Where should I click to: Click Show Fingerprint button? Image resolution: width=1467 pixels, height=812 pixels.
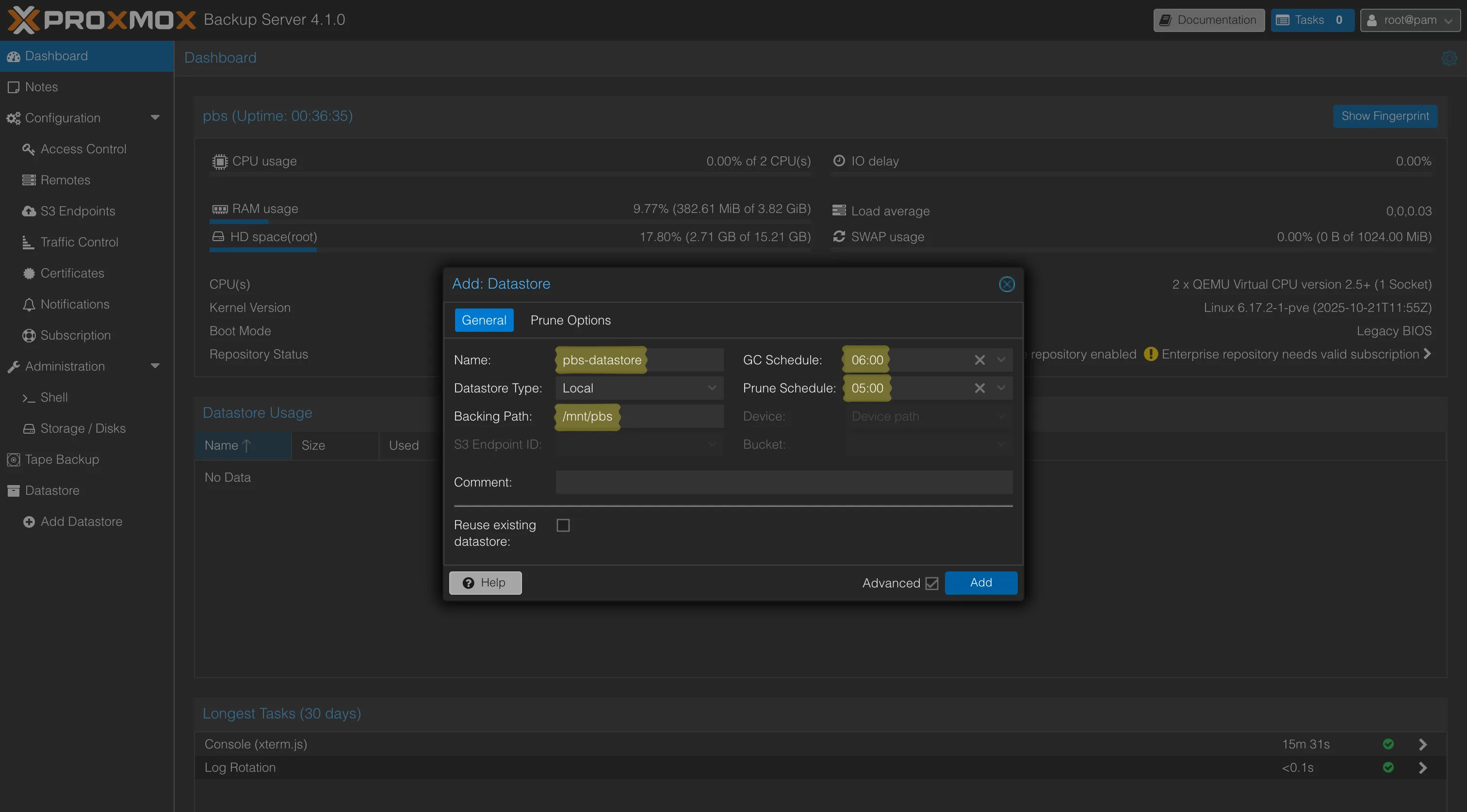coord(1385,116)
